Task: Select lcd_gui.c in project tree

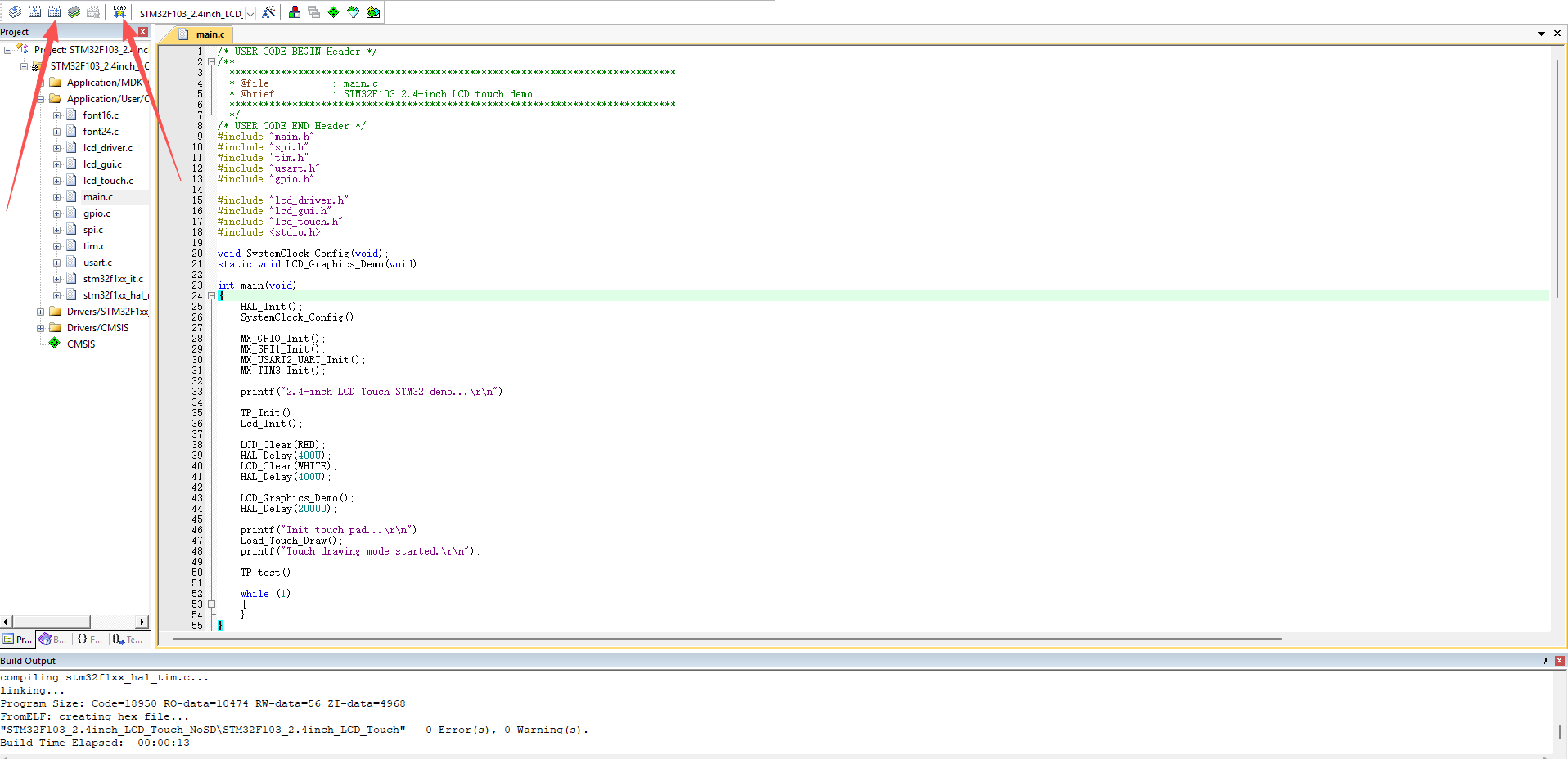Action: [x=102, y=164]
